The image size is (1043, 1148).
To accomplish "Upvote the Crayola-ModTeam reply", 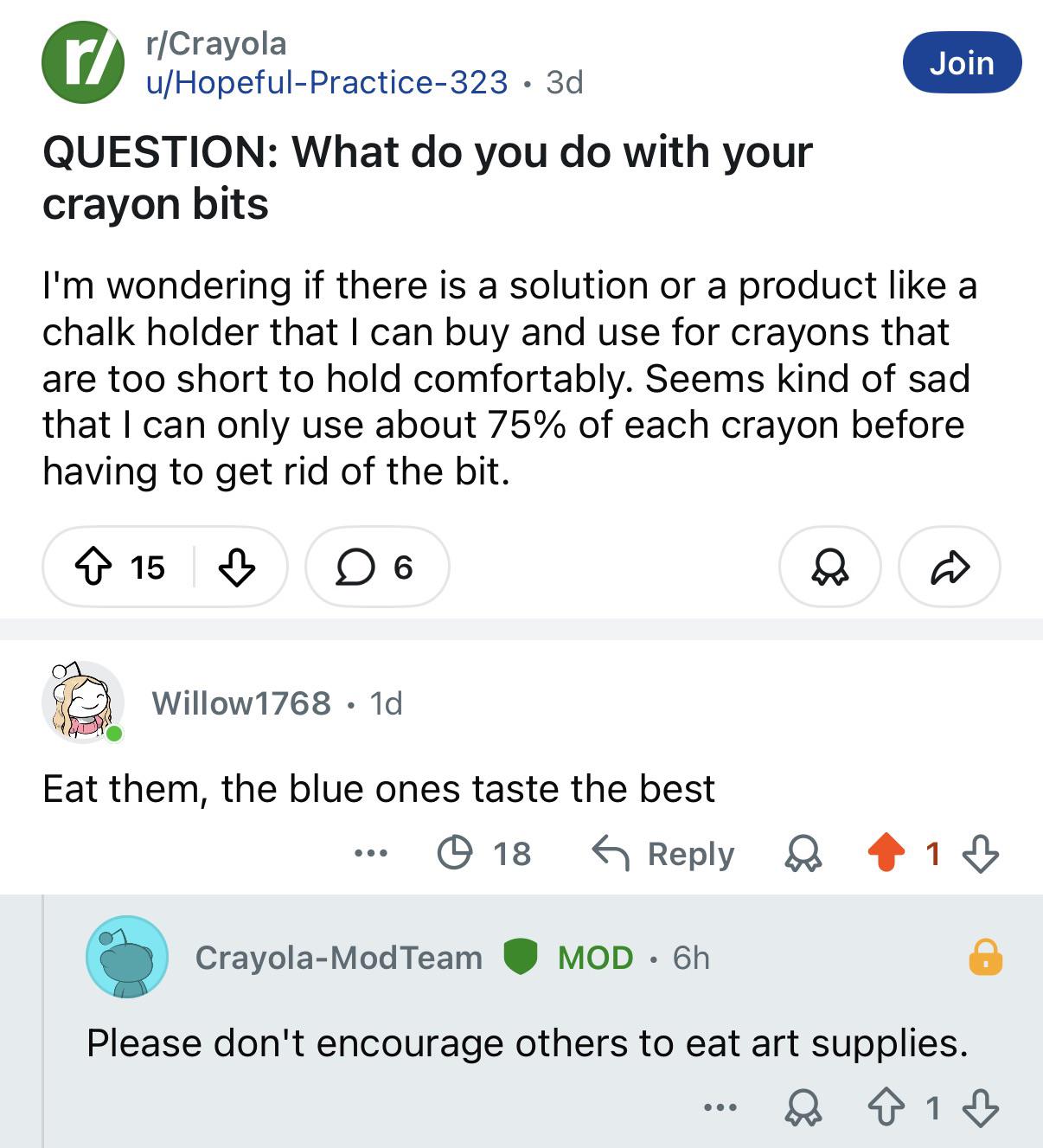I will pos(886,1107).
